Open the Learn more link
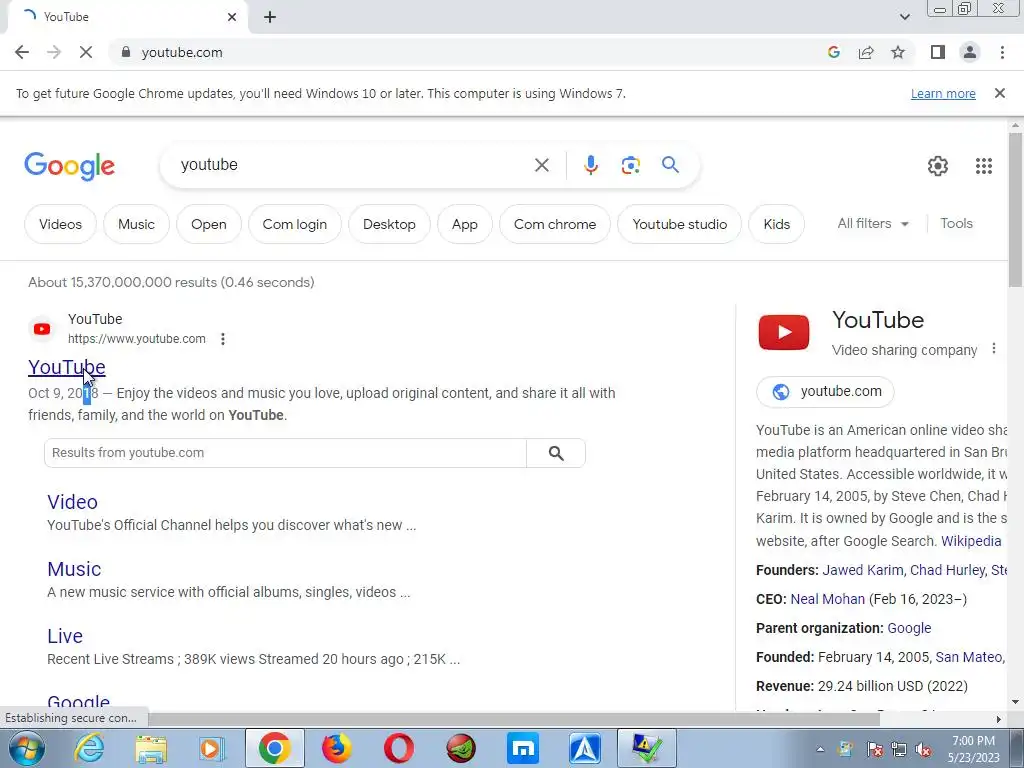Image resolution: width=1024 pixels, height=768 pixels. click(x=943, y=94)
